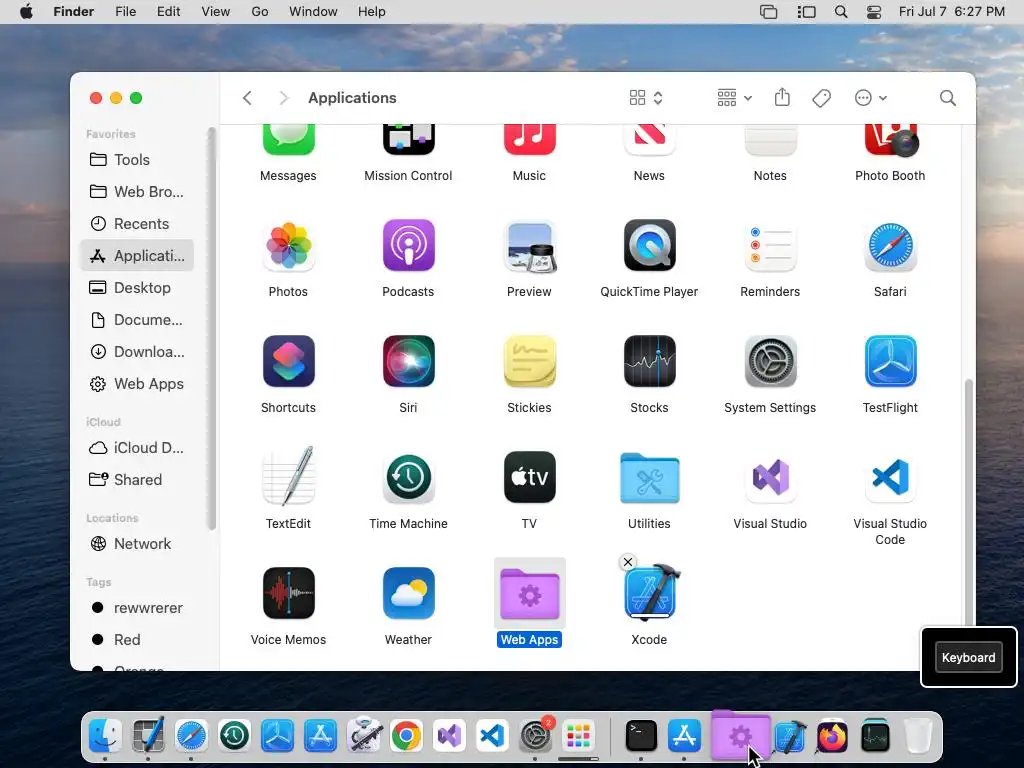The height and width of the screenshot is (768, 1024).
Task: Open the Edit menu
Action: tap(168, 12)
